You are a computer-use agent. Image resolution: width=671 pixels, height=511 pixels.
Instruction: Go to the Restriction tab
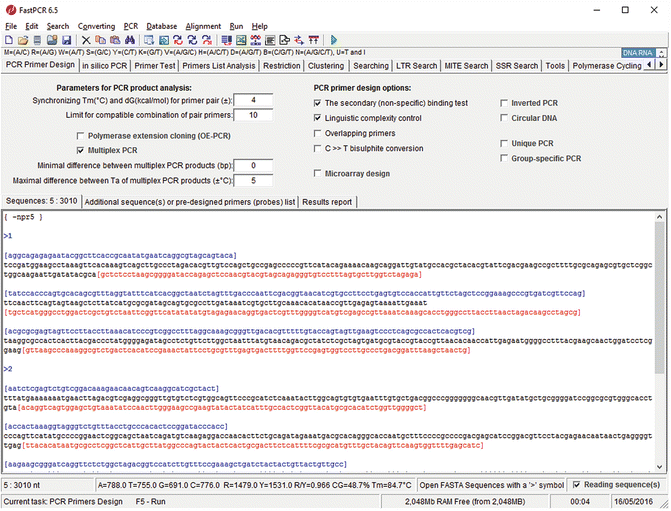282,66
